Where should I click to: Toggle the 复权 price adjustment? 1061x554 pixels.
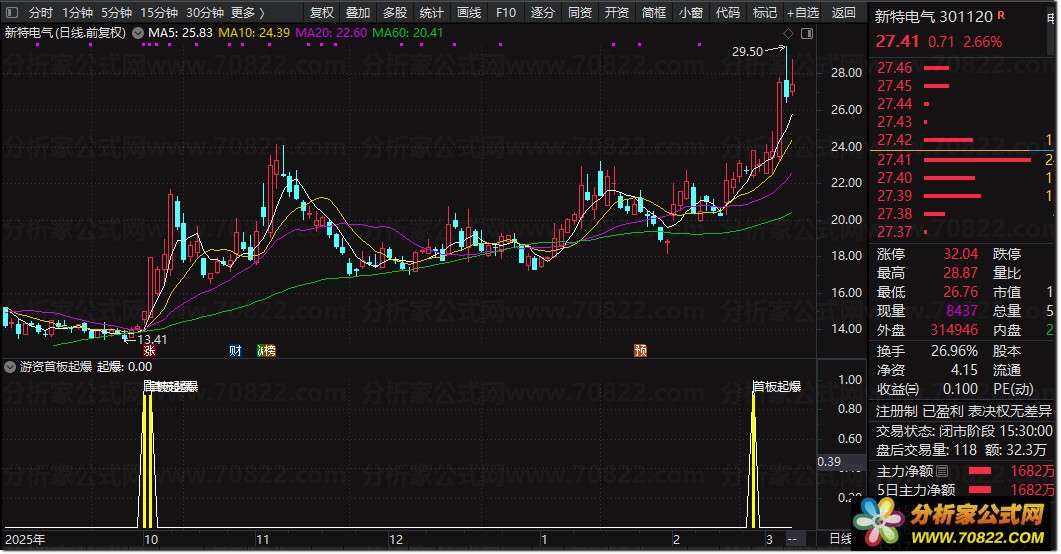pyautogui.click(x=322, y=13)
